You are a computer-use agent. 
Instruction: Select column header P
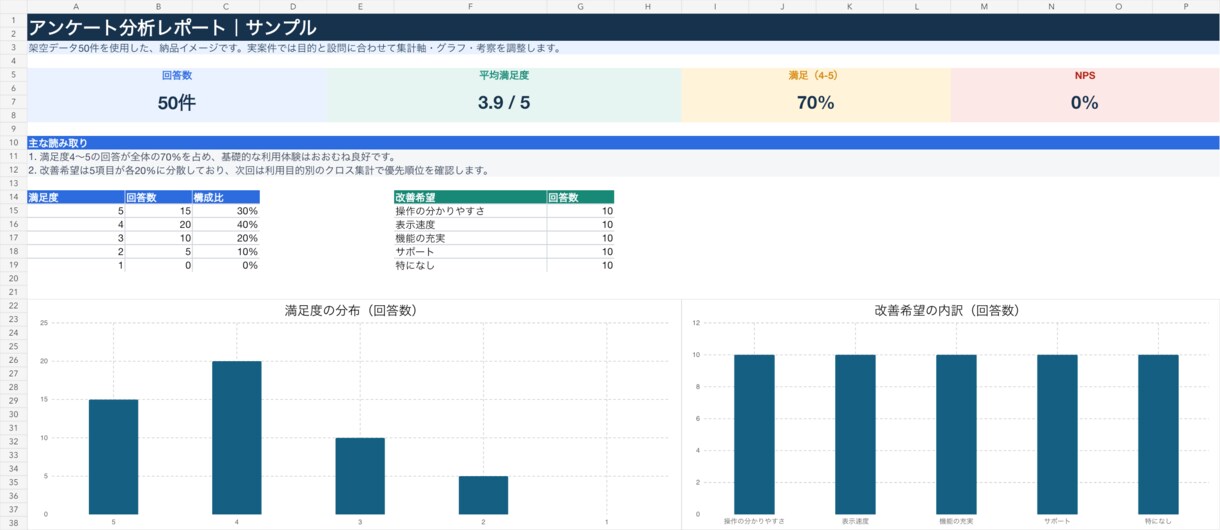[1186, 7]
